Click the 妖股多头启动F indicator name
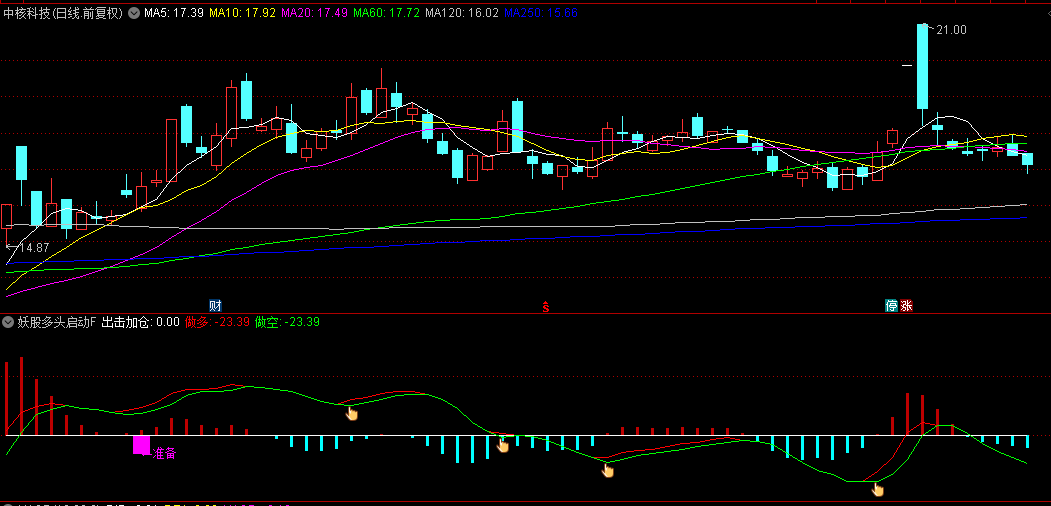Screen dimensions: 1051x506 [x=57, y=322]
